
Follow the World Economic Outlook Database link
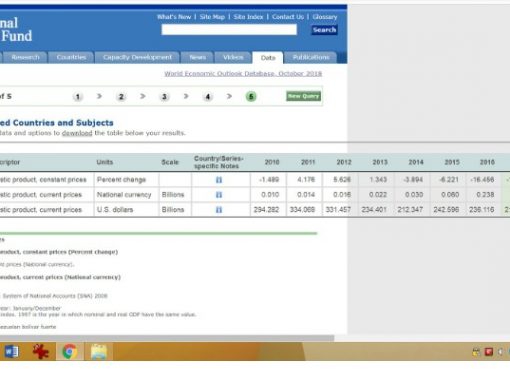[x=243, y=74]
